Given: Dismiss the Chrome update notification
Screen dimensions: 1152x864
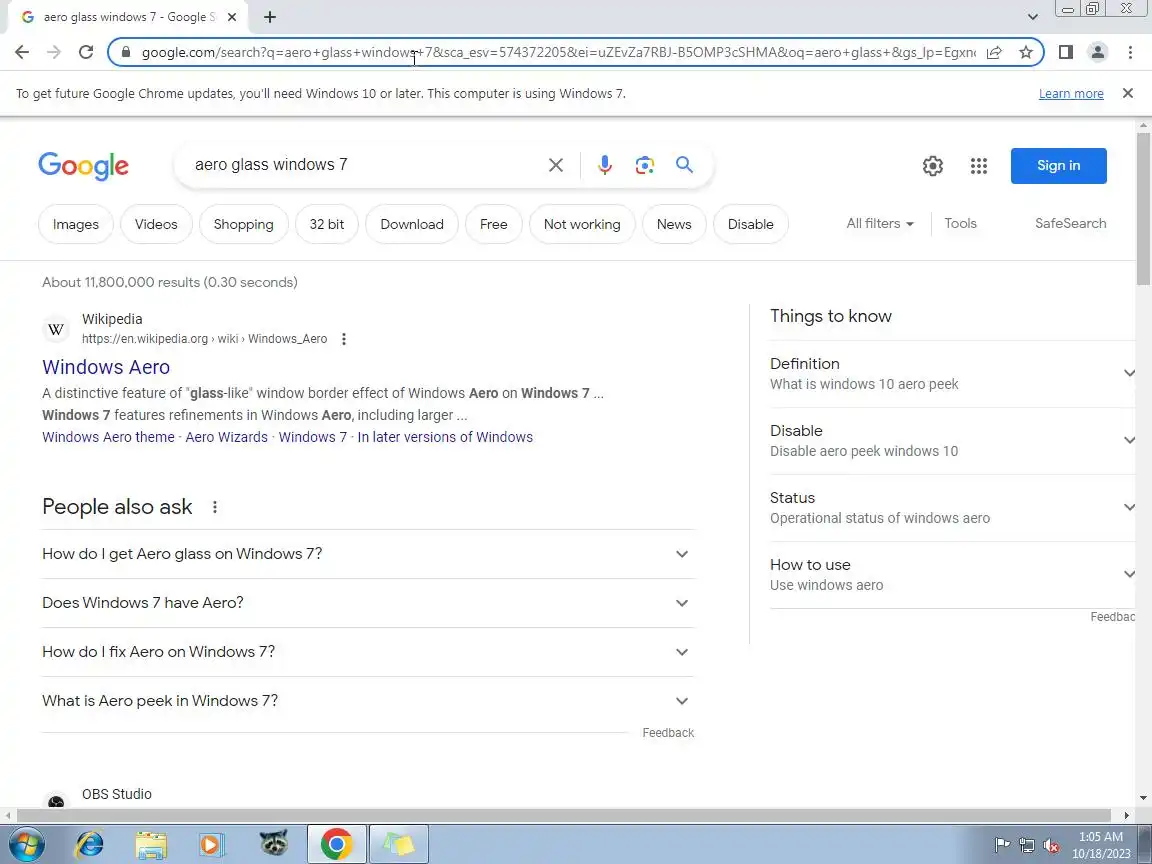Looking at the screenshot, I should pyautogui.click(x=1128, y=93).
